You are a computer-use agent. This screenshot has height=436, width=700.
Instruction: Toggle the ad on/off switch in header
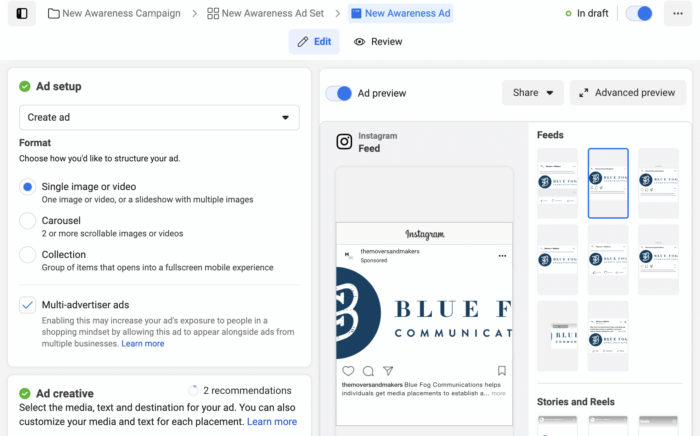(639, 13)
